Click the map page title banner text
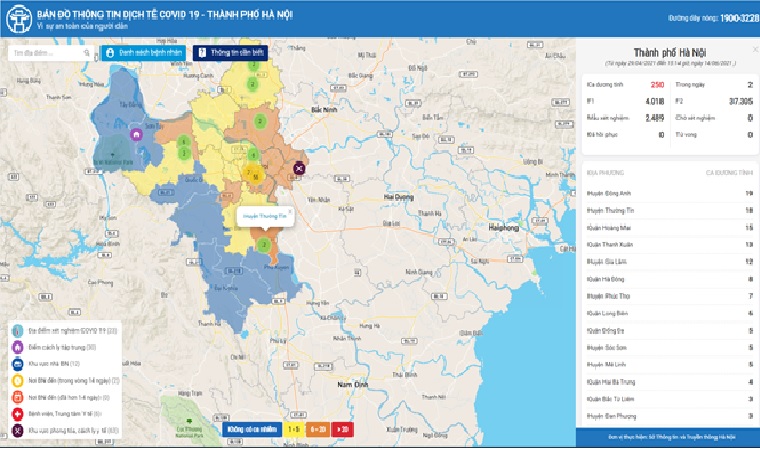This screenshot has width=760, height=449. [x=165, y=15]
